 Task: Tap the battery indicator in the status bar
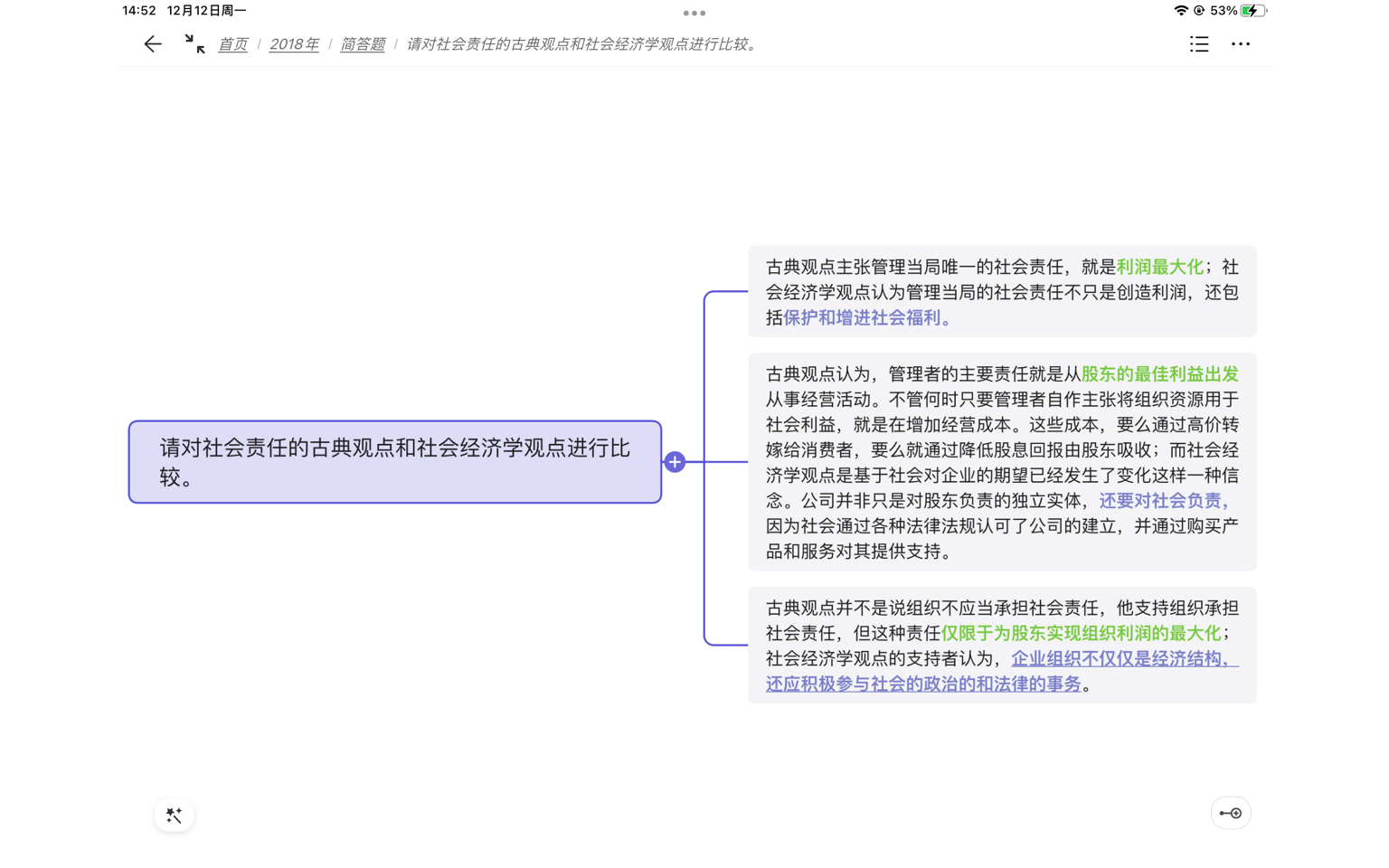click(x=1254, y=11)
